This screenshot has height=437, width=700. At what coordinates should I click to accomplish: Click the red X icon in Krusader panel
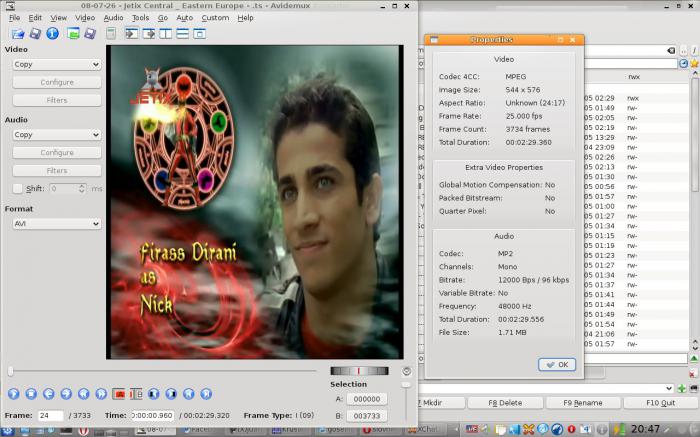(693, 373)
